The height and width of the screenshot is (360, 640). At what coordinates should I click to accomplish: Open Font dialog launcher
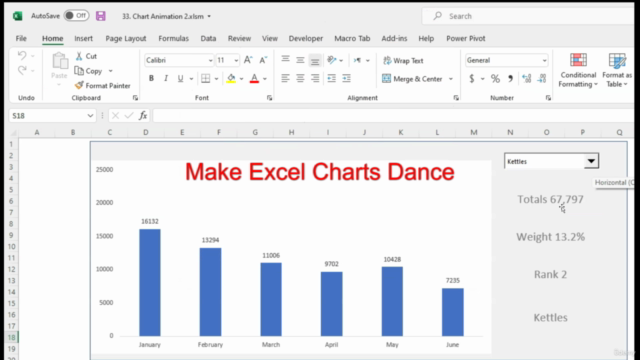click(x=269, y=98)
